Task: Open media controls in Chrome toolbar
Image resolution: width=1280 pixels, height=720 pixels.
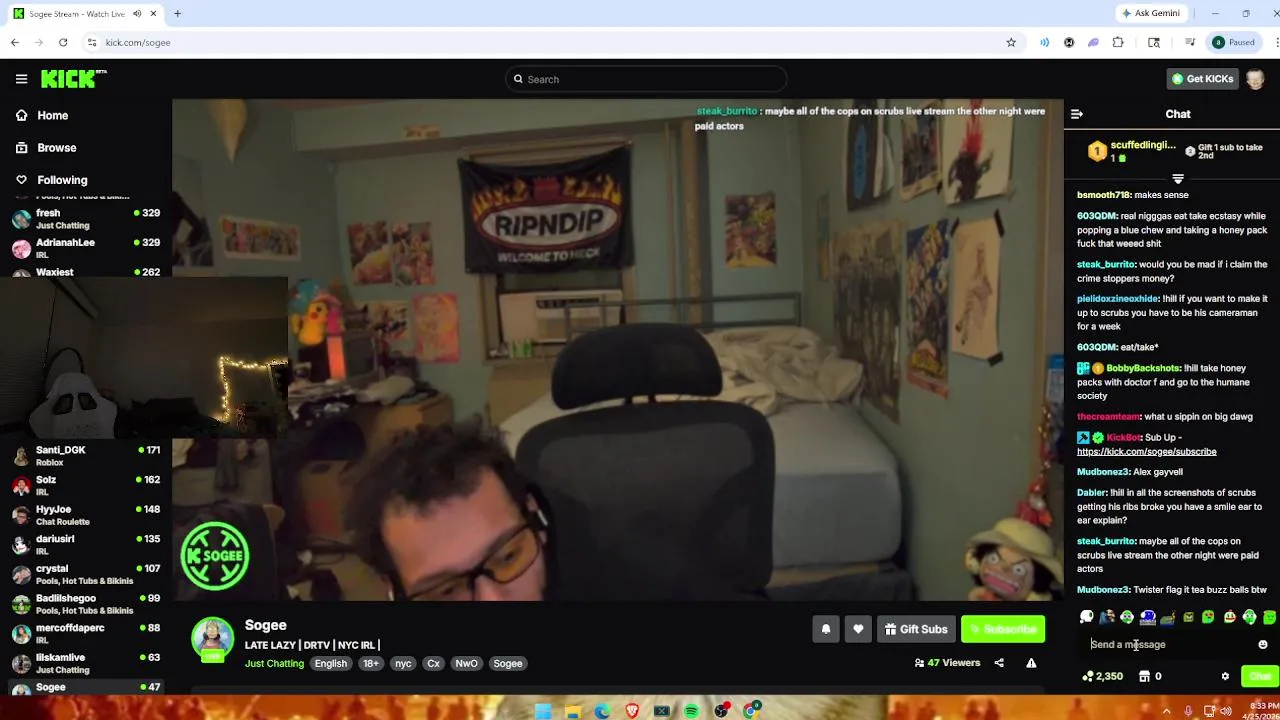Action: (1189, 42)
